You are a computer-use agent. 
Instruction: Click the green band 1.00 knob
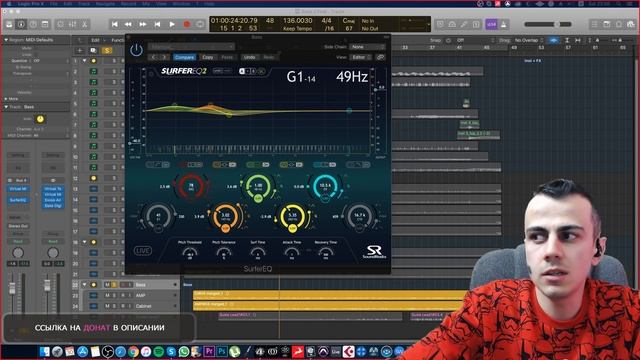[258, 186]
